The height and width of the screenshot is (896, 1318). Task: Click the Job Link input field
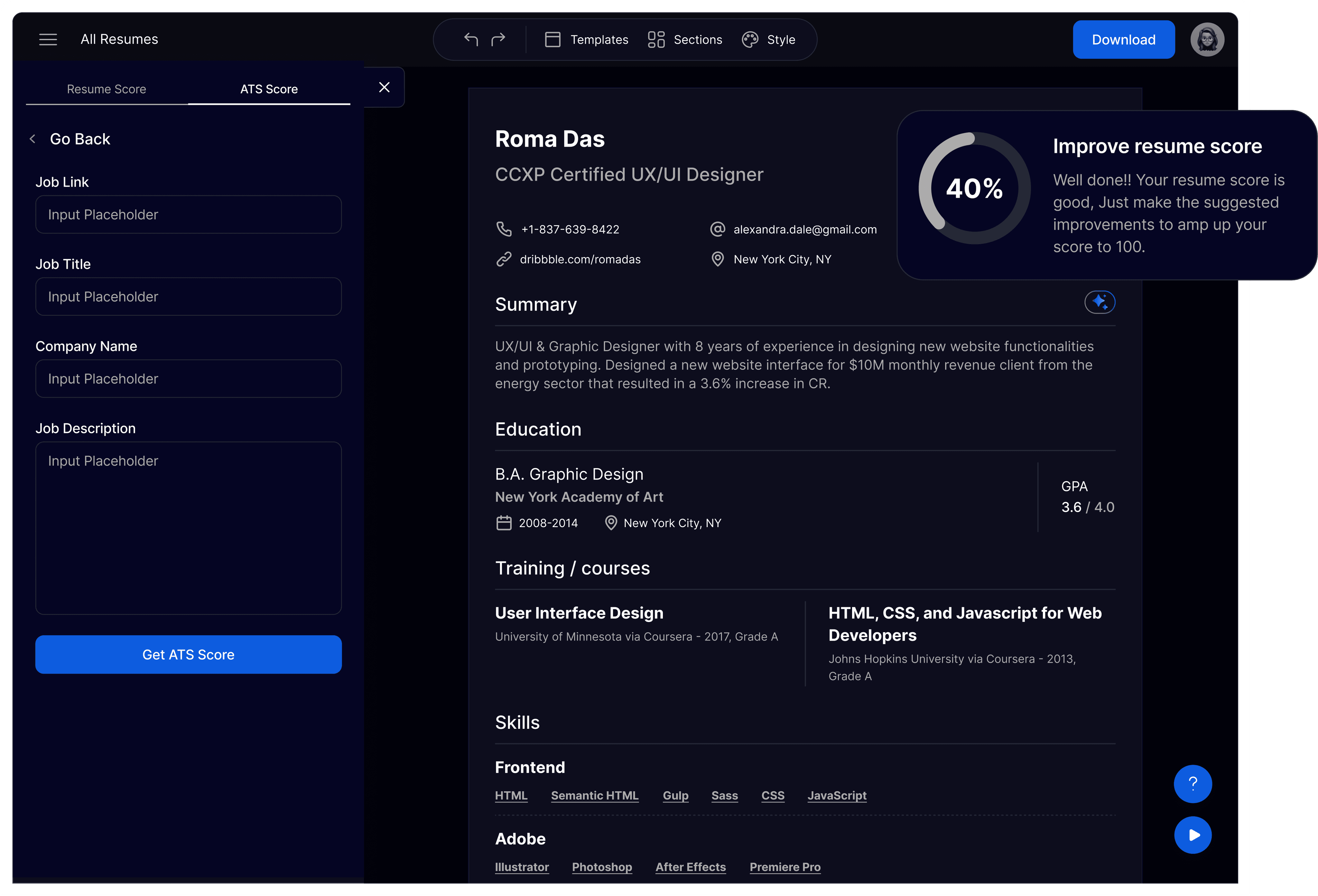188,214
